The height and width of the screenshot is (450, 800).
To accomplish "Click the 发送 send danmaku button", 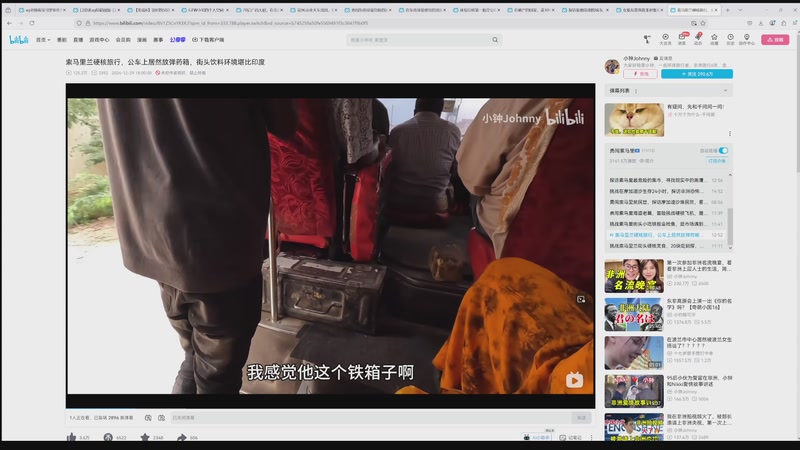I will click(581, 418).
